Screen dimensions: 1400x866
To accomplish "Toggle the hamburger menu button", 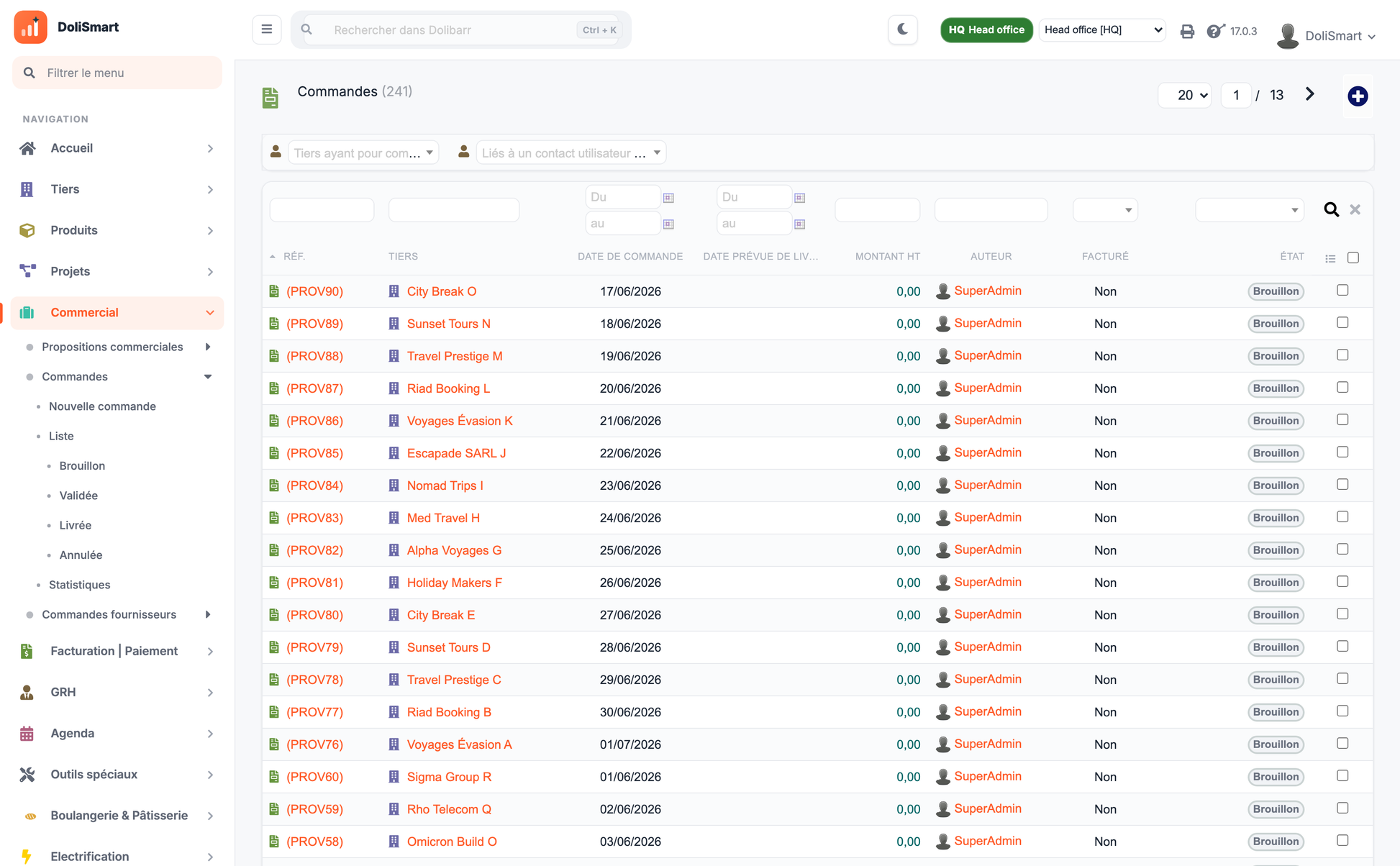I will 266,29.
